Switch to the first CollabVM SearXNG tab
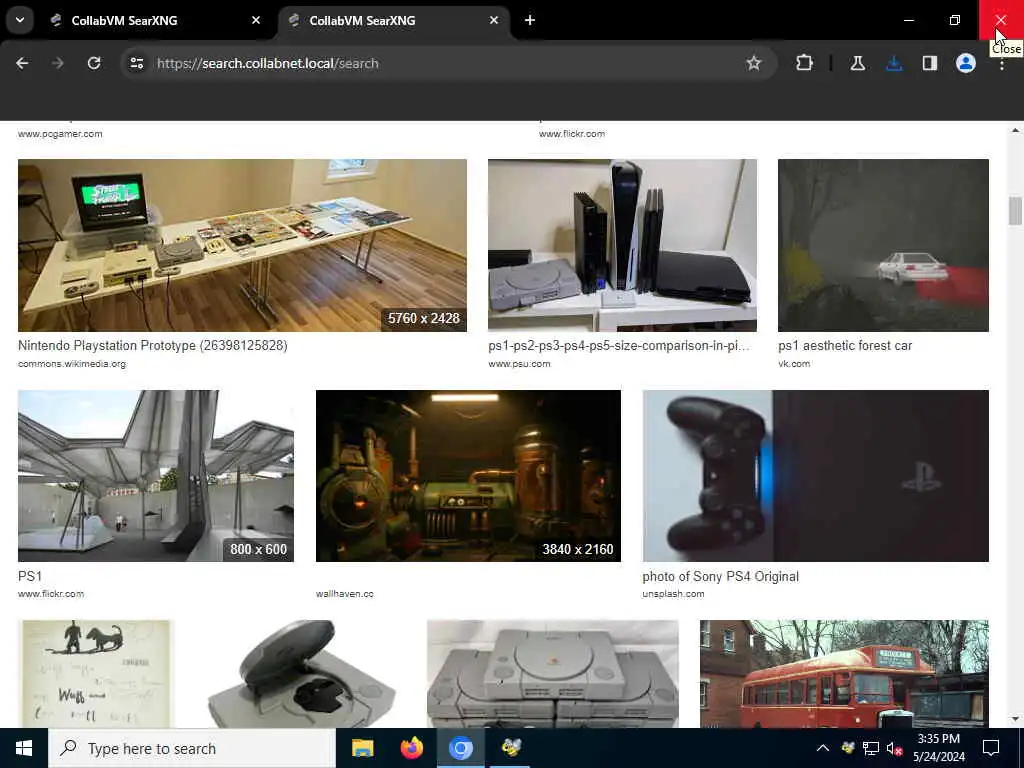This screenshot has height=768, width=1024. (155, 20)
